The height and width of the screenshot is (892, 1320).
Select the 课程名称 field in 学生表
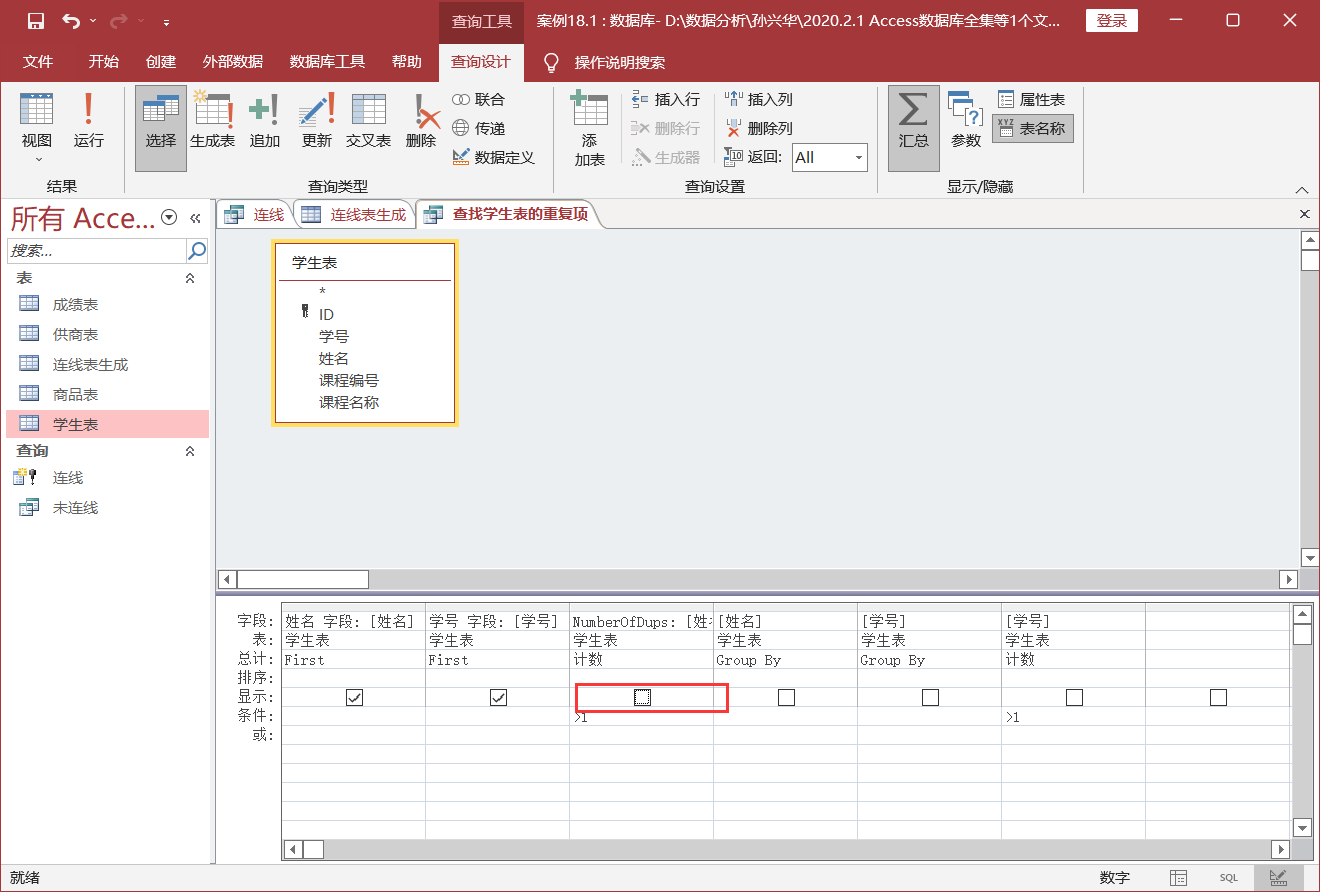click(x=349, y=402)
